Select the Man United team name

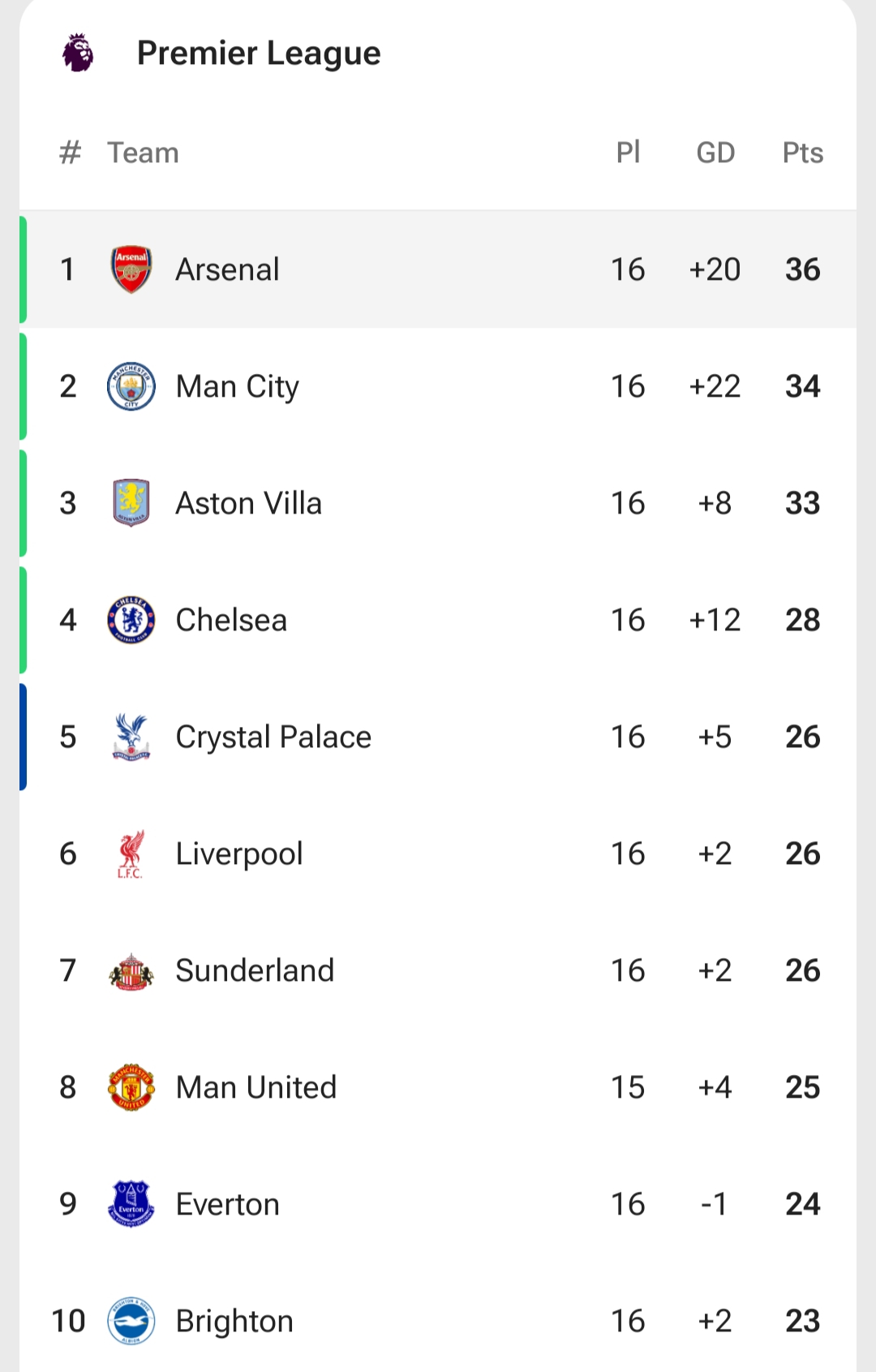tap(255, 1087)
